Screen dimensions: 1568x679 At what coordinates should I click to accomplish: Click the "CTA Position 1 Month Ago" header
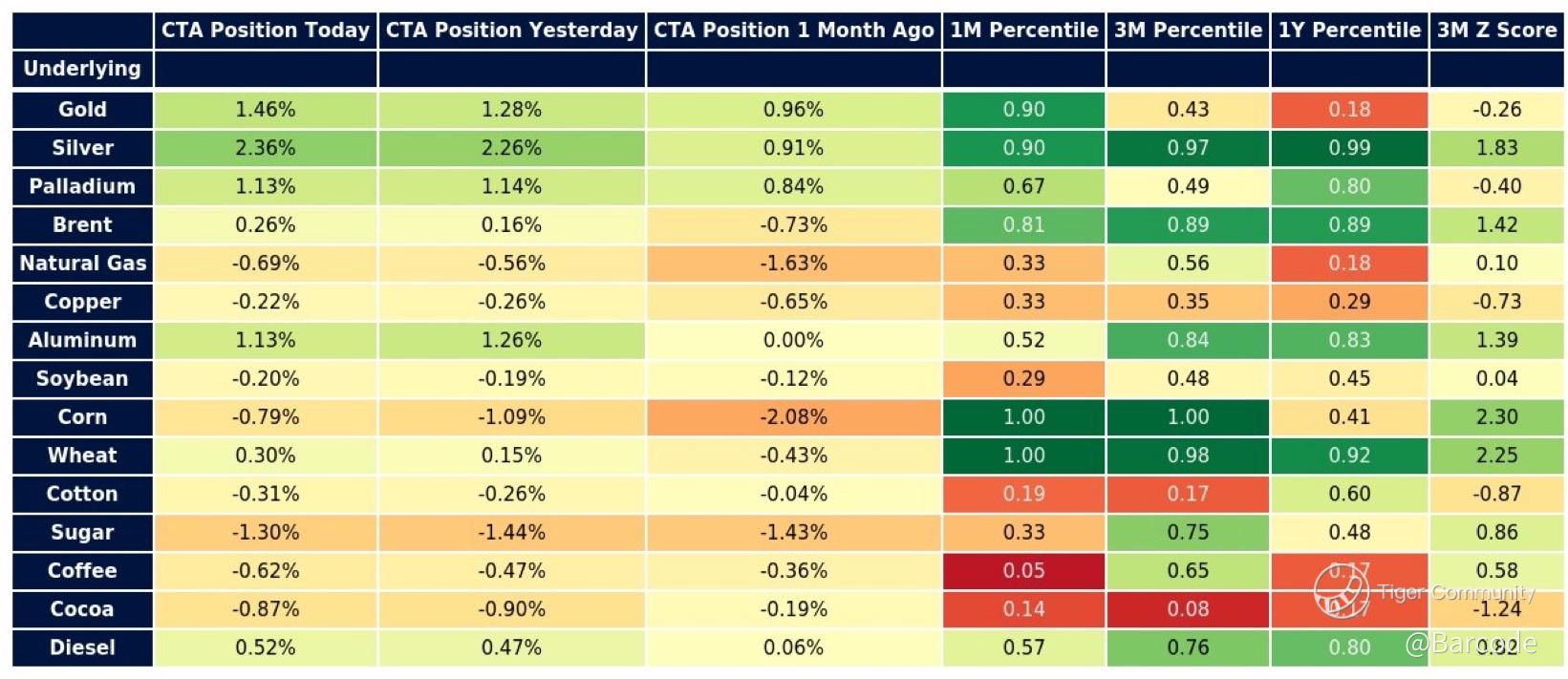[793, 31]
